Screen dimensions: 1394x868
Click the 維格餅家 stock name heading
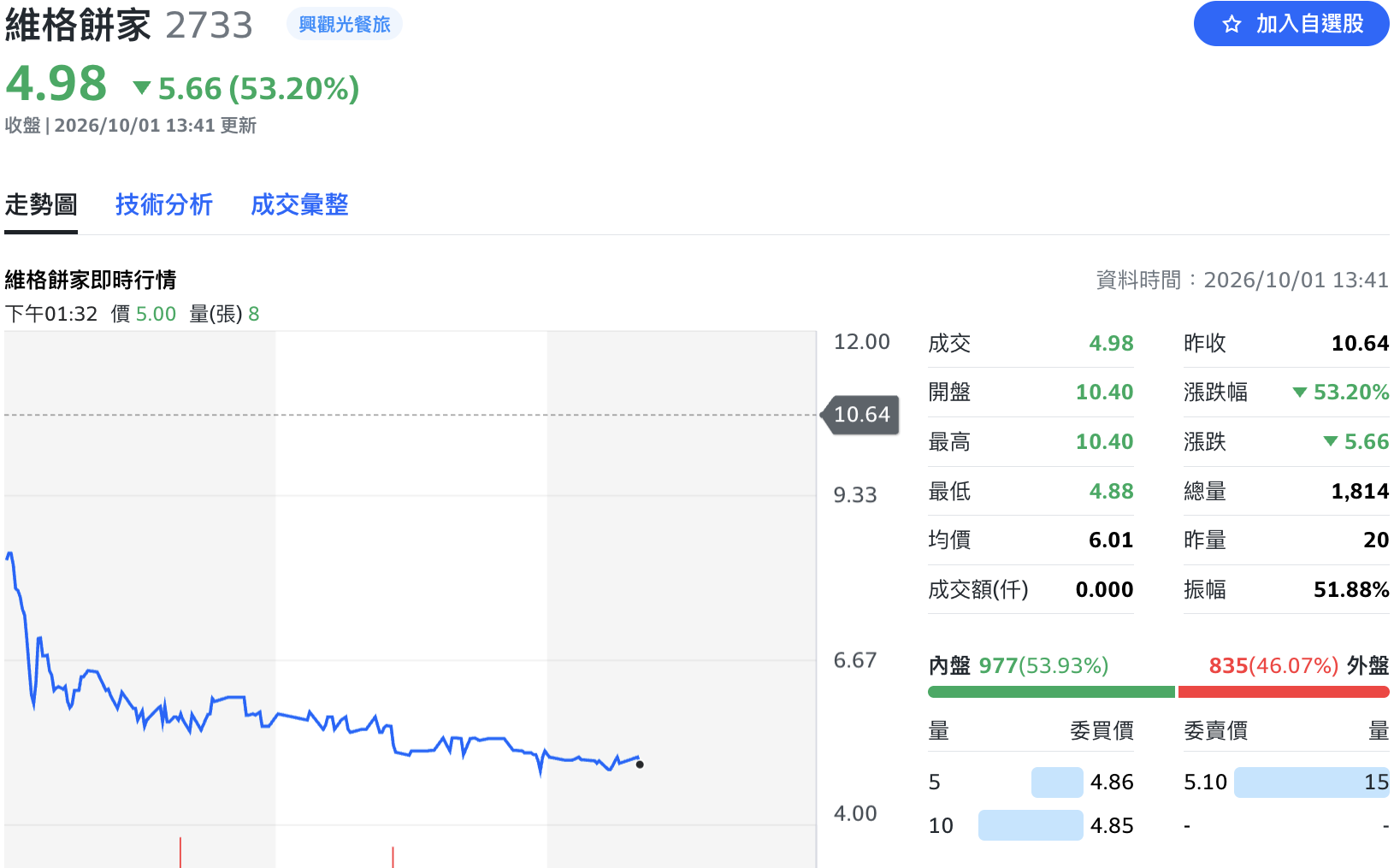click(78, 25)
